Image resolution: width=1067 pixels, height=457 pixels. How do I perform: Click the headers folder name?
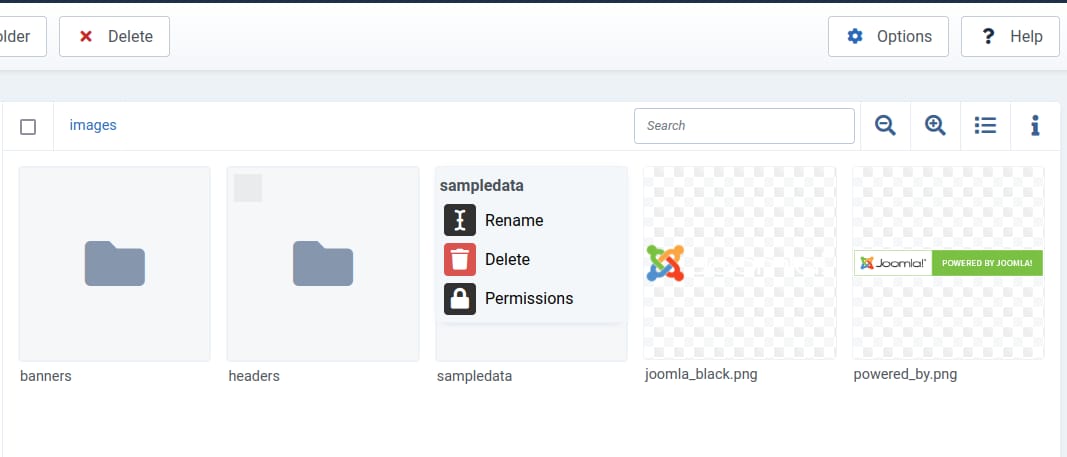tap(254, 376)
